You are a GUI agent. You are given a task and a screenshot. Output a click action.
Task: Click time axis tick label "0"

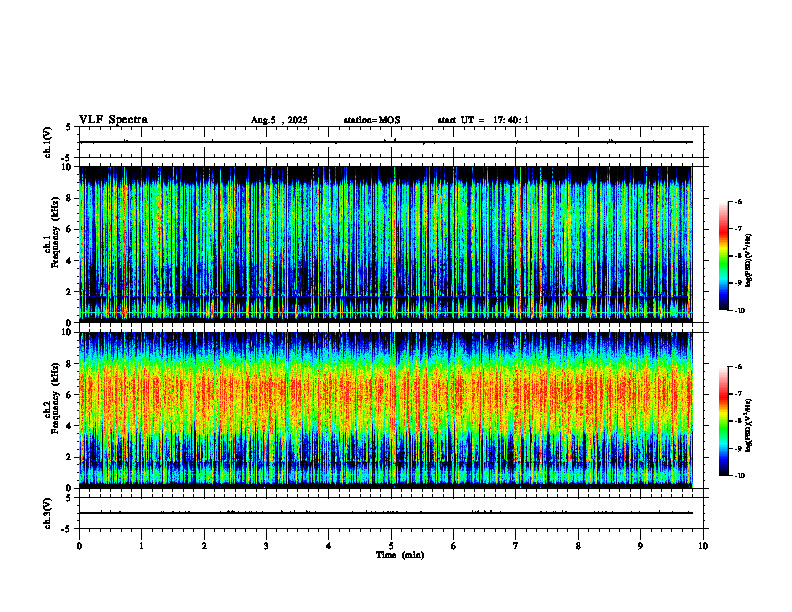pos(79,546)
